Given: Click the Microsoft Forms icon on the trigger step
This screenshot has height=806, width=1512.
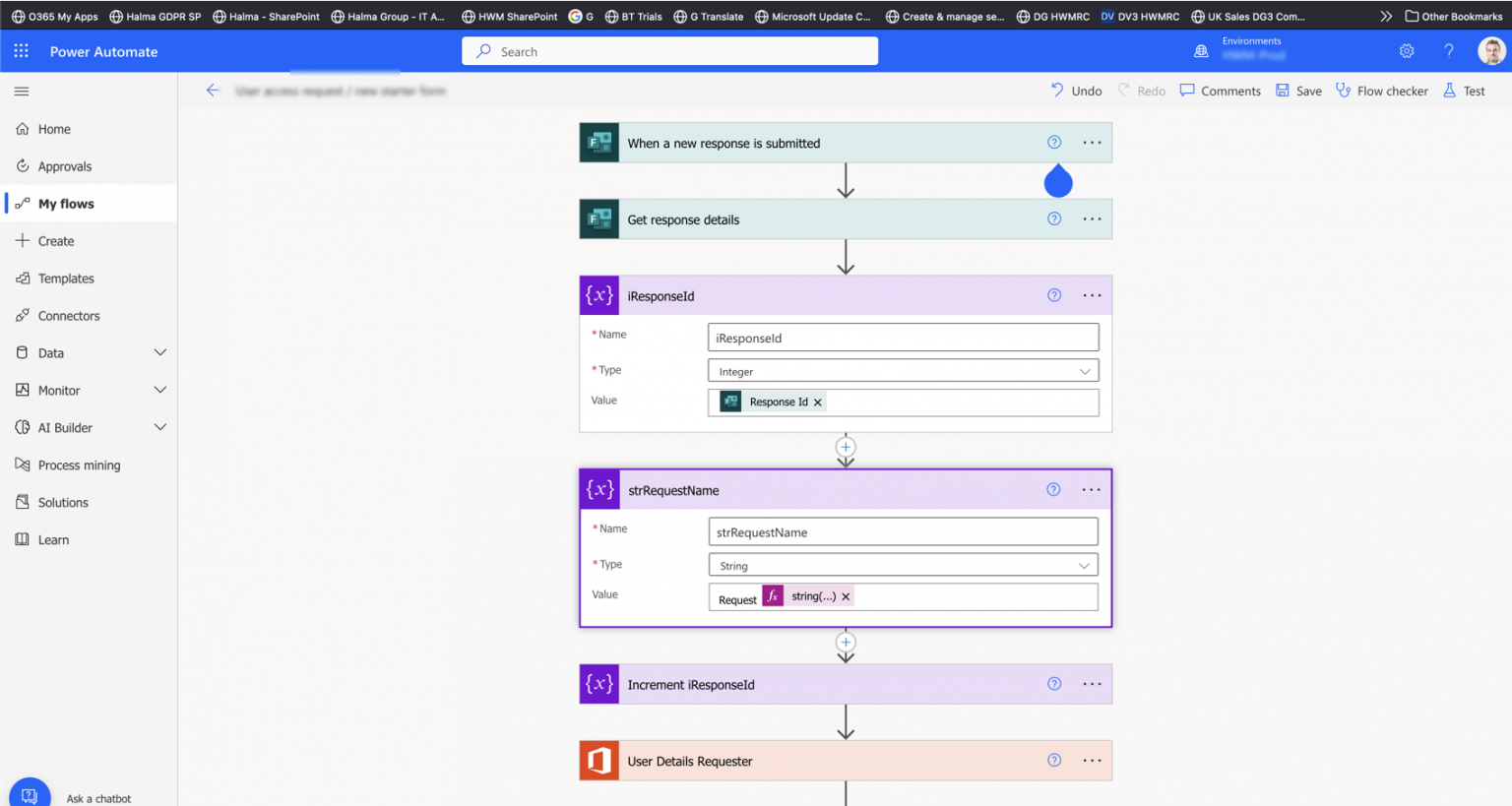Looking at the screenshot, I should coord(598,142).
